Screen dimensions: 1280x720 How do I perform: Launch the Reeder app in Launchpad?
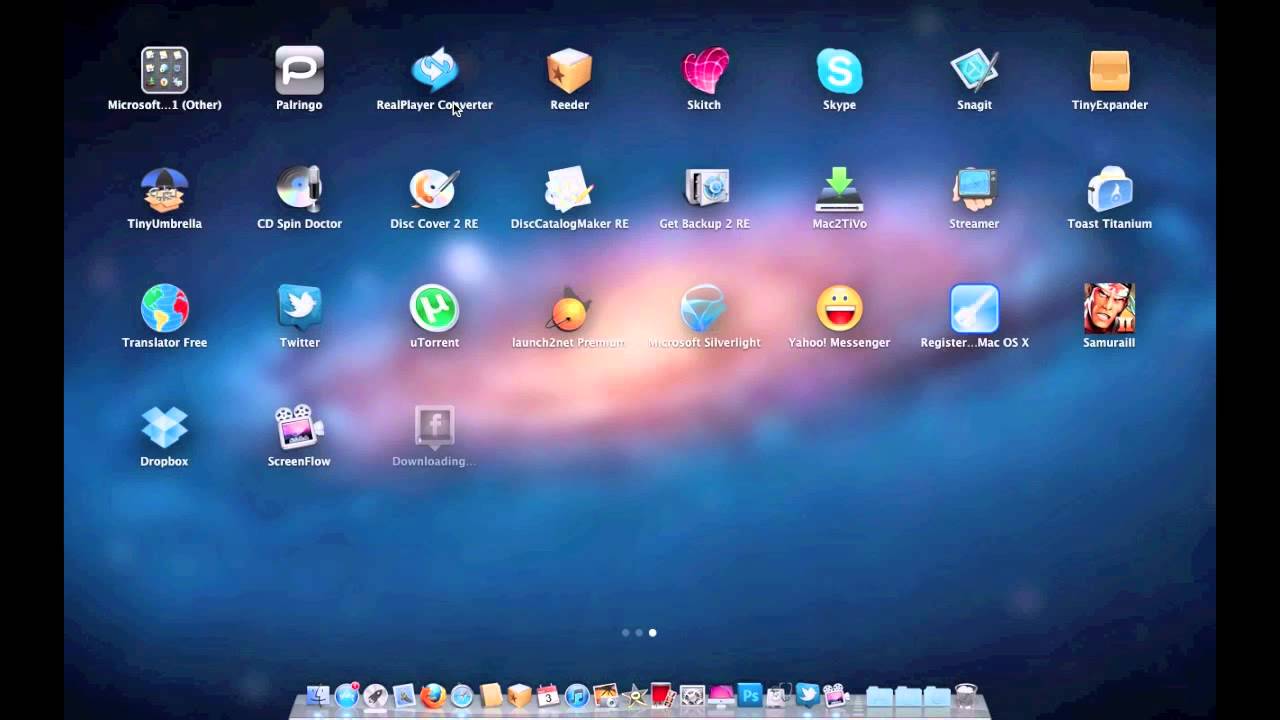(569, 71)
